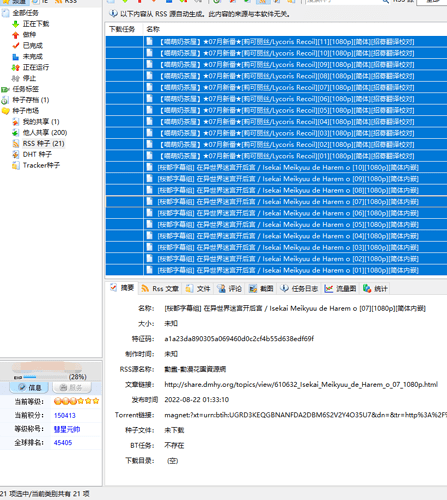Screen dimensions: 447x500
Task: Open 他人共享 (200) in the tree
Action: point(45,133)
